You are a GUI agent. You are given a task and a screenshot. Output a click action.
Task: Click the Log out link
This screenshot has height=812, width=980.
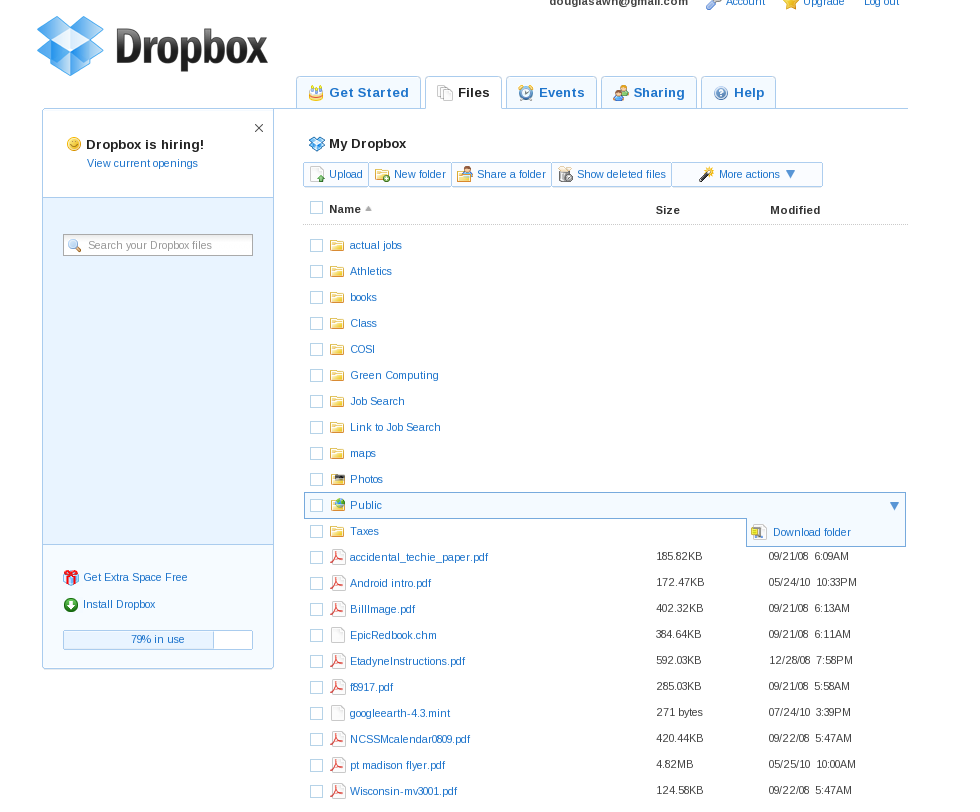click(881, 3)
